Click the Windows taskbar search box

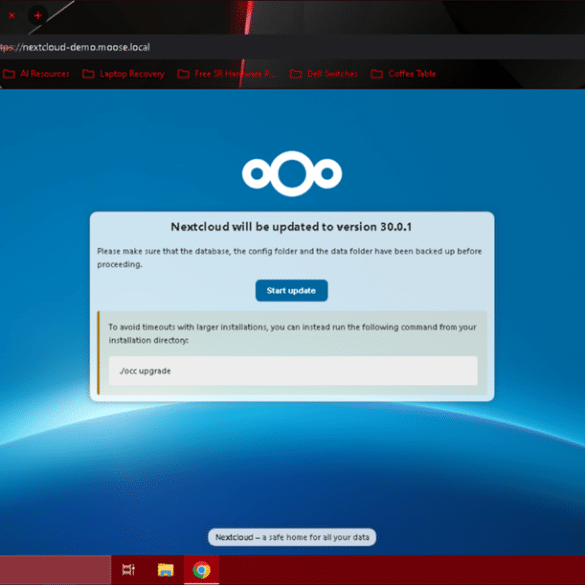(x=55, y=570)
